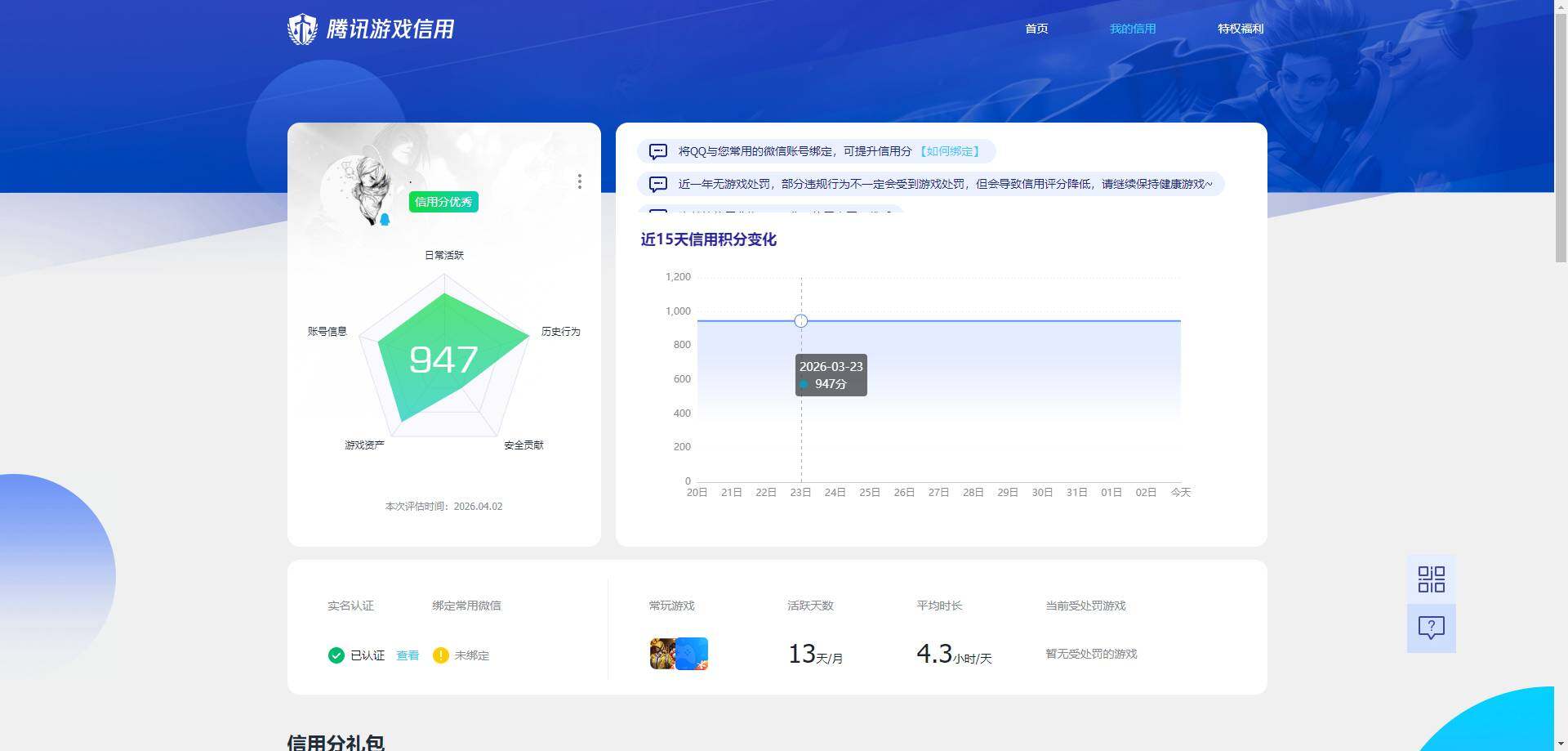Click the bell icon below the user avatar
This screenshot has height=751, width=1568.
pyautogui.click(x=384, y=217)
